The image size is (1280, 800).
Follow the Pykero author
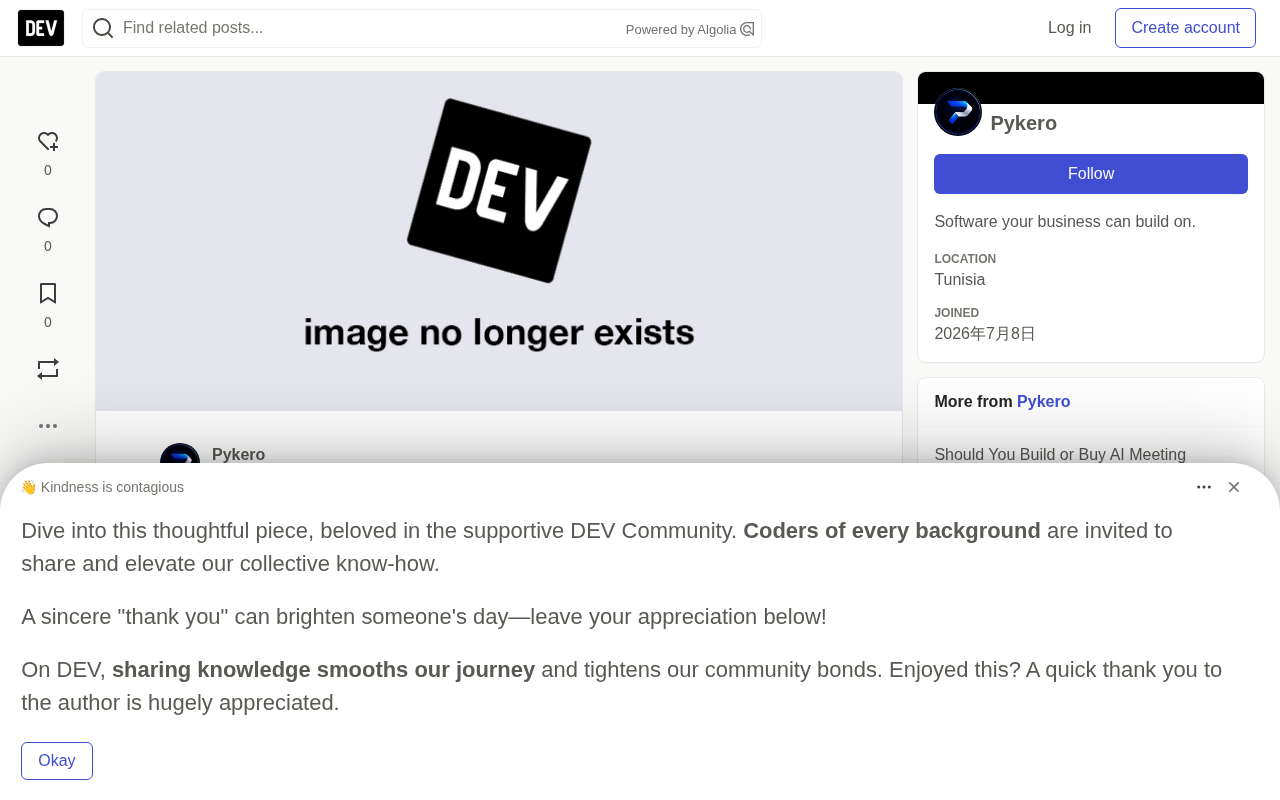[1091, 174]
